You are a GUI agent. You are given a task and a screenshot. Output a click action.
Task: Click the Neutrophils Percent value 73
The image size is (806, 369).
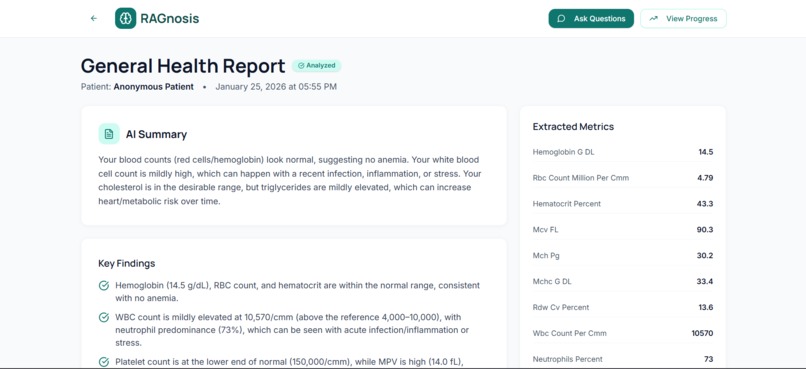point(708,359)
